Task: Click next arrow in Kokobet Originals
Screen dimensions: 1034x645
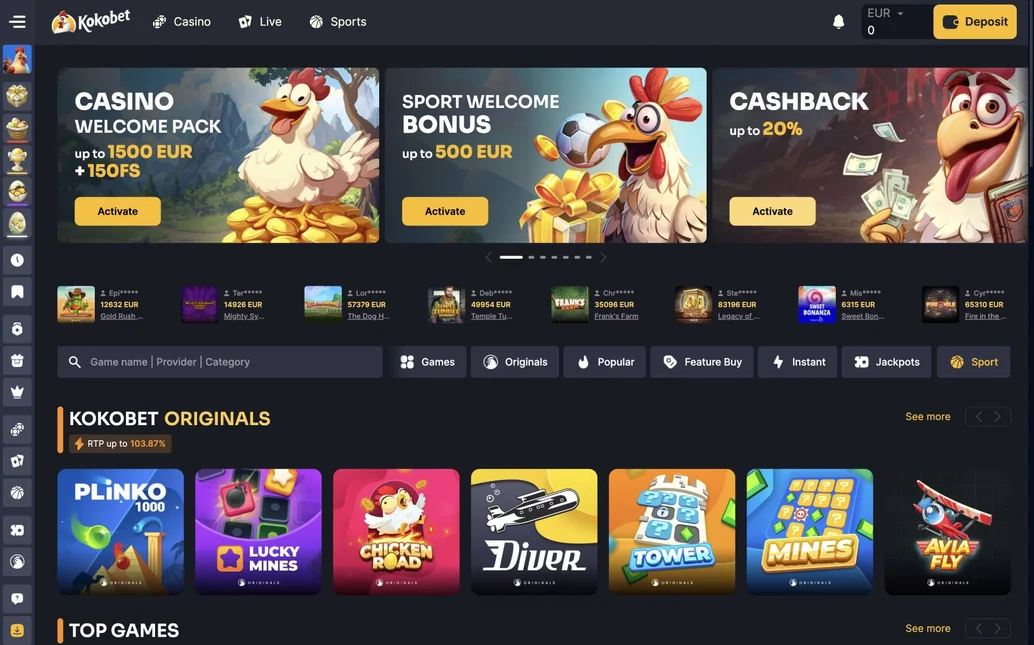Action: (998, 417)
